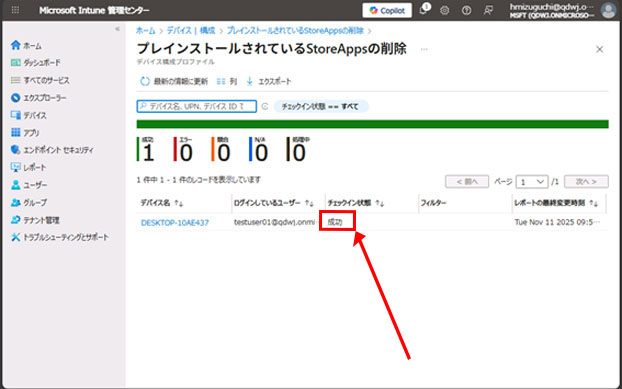The height and width of the screenshot is (389, 622).
Task: Open ダッシュボード in the sidebar
Action: (36, 63)
